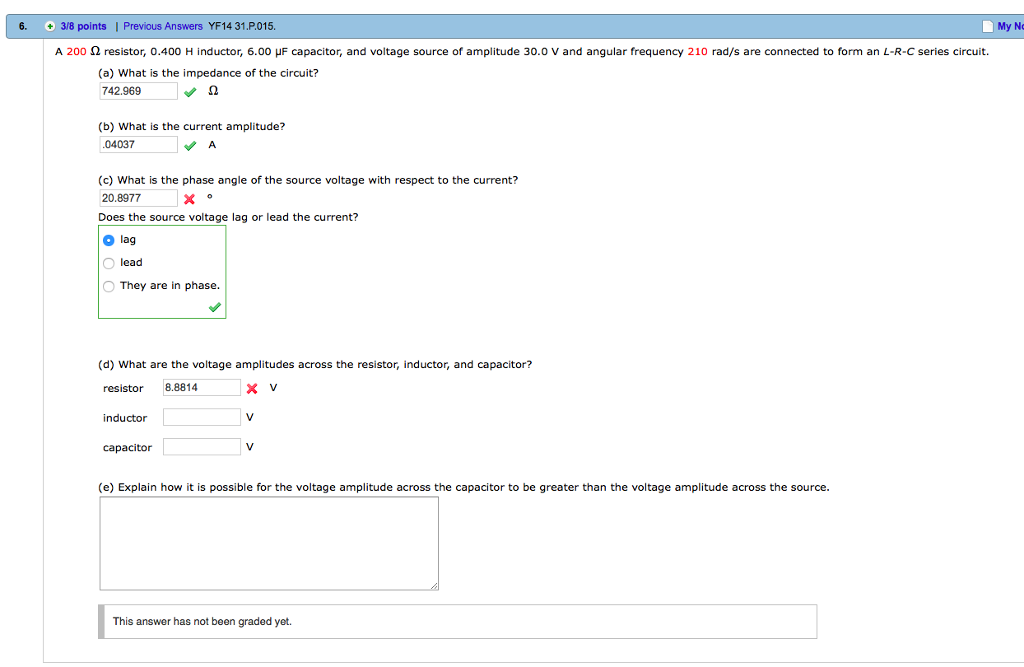Click the red 200 resistance value
This screenshot has height=667, width=1024.
(x=76, y=52)
